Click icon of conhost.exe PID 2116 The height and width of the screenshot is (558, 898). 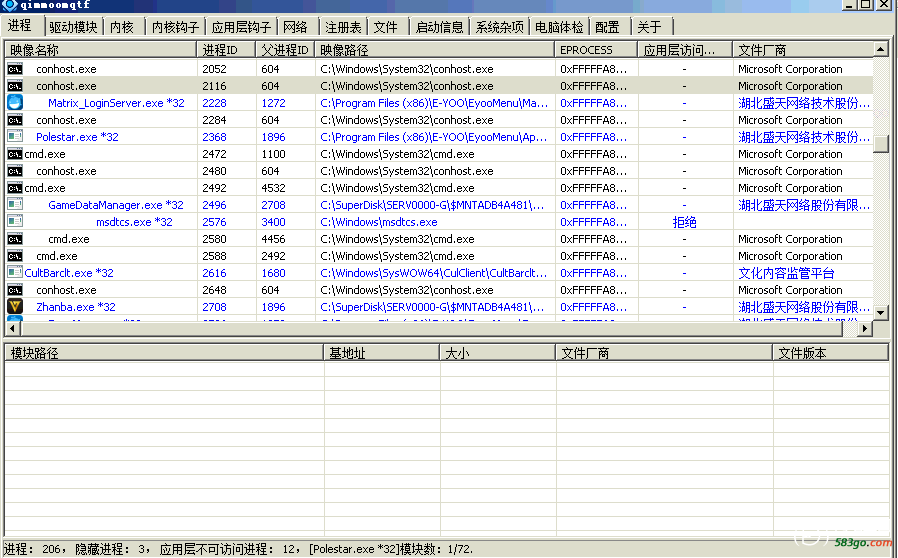tap(15, 86)
